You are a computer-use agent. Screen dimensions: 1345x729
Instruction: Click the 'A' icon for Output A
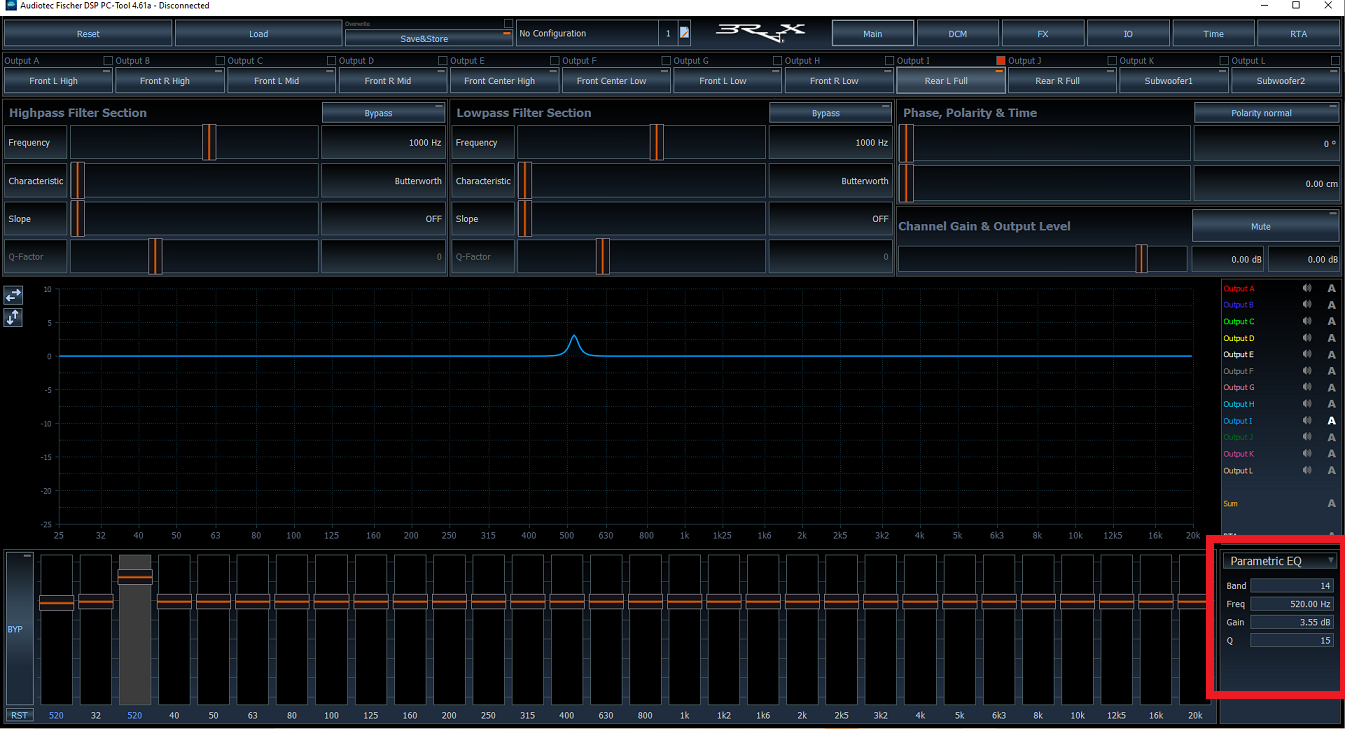coord(1331,288)
